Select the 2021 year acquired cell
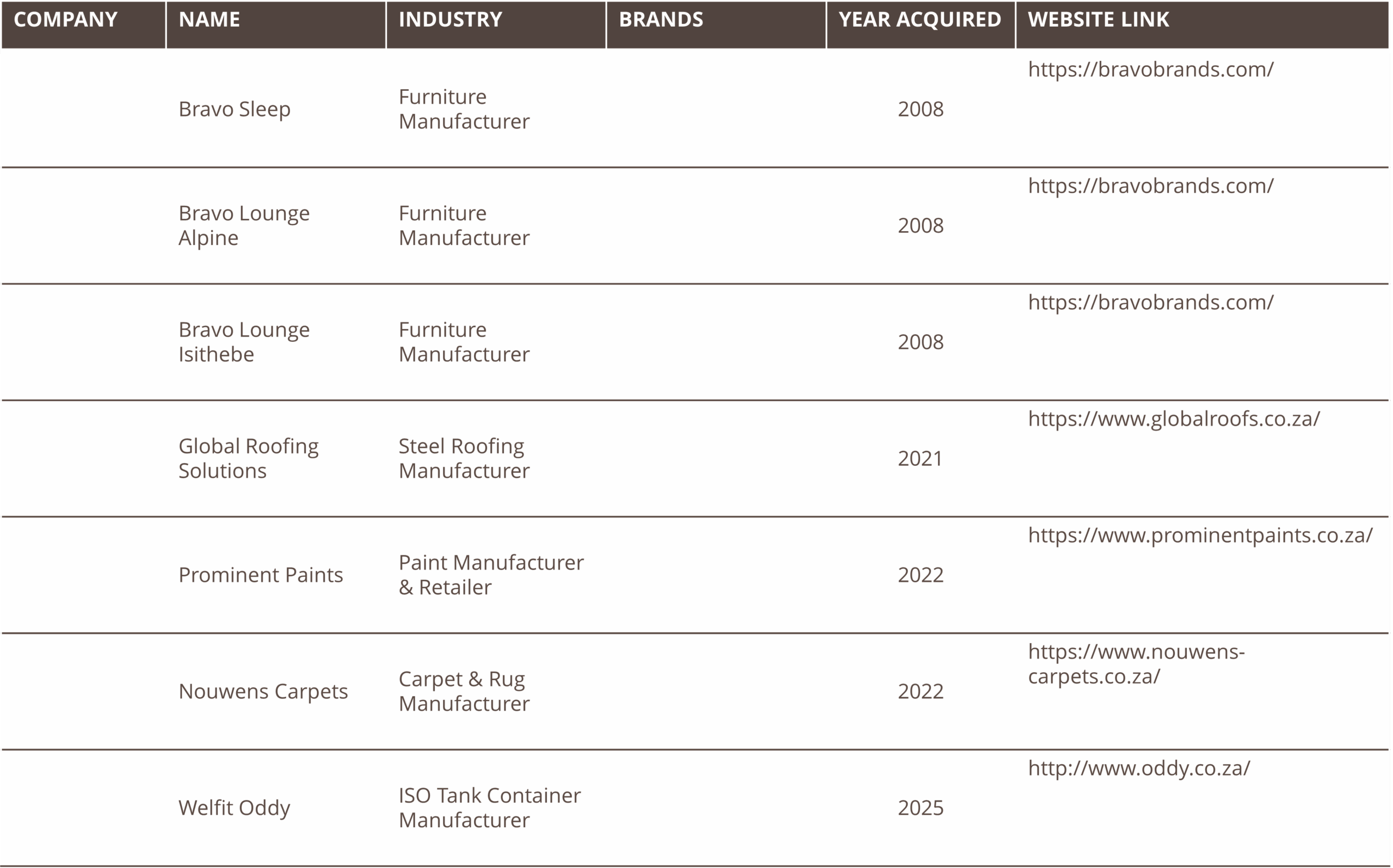This screenshot has height=868, width=1393. (920, 458)
